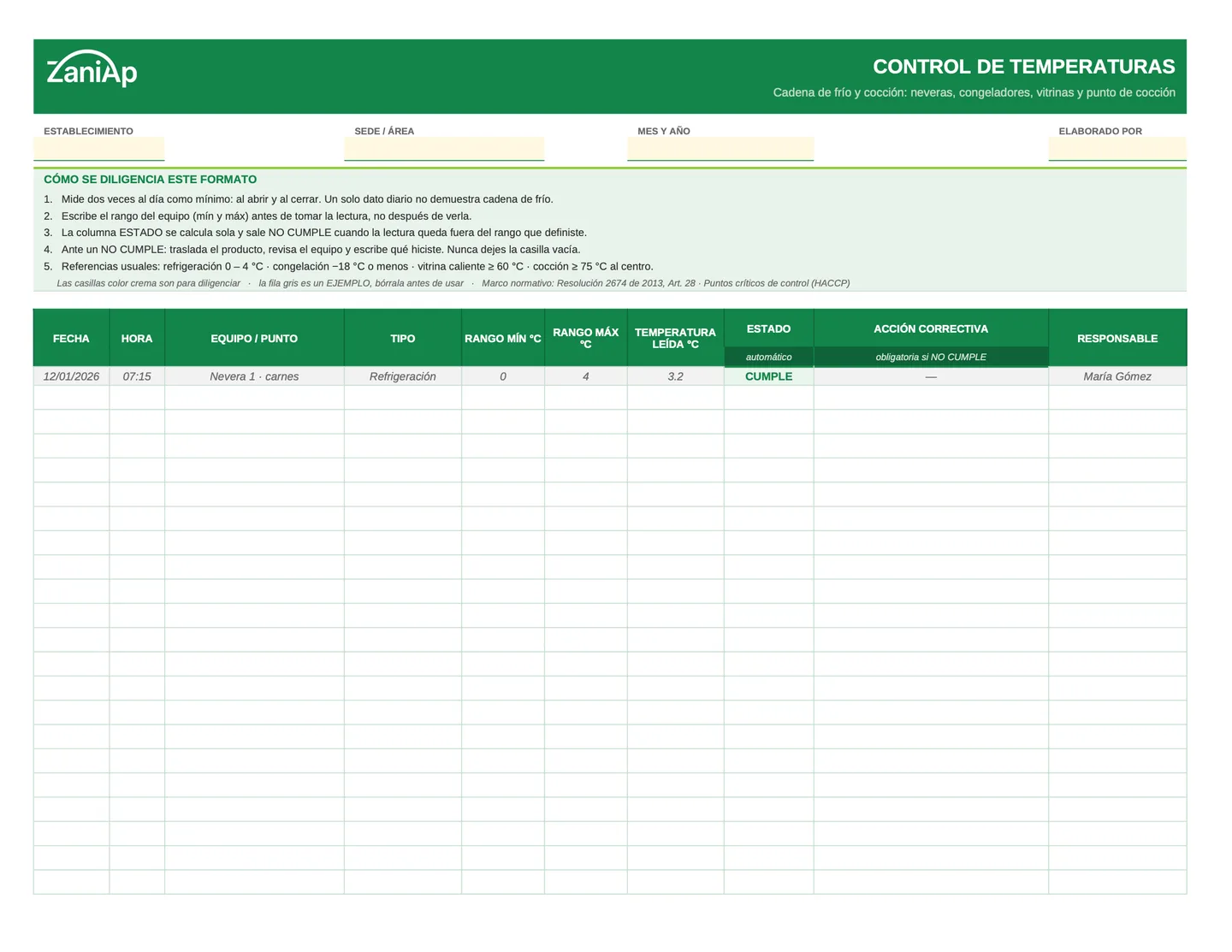The height and width of the screenshot is (952, 1232).
Task: Click the TIPO column header
Action: [x=403, y=338]
